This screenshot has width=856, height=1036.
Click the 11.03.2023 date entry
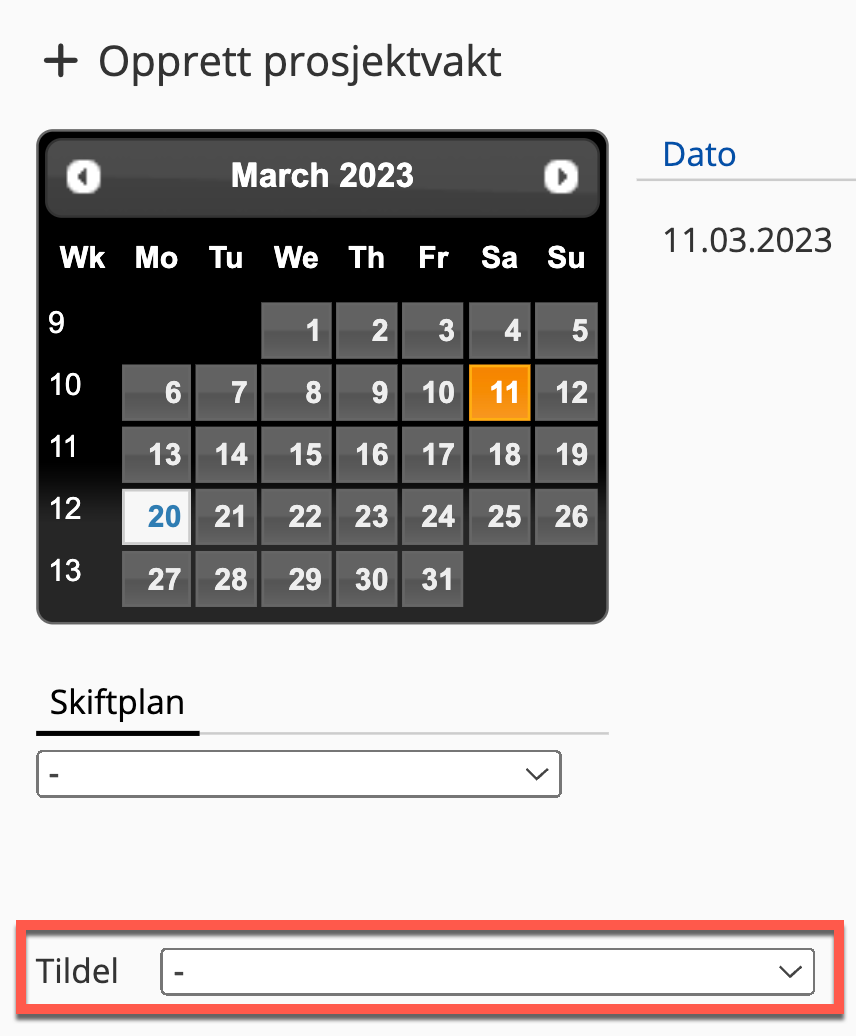point(747,240)
